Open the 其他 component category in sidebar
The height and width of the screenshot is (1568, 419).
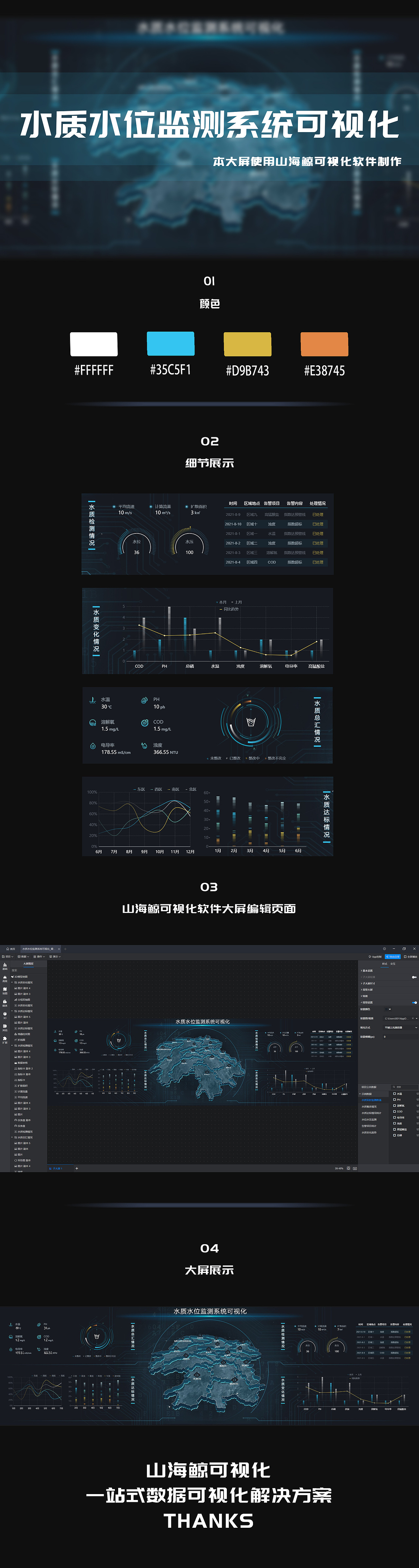[x=5, y=1027]
